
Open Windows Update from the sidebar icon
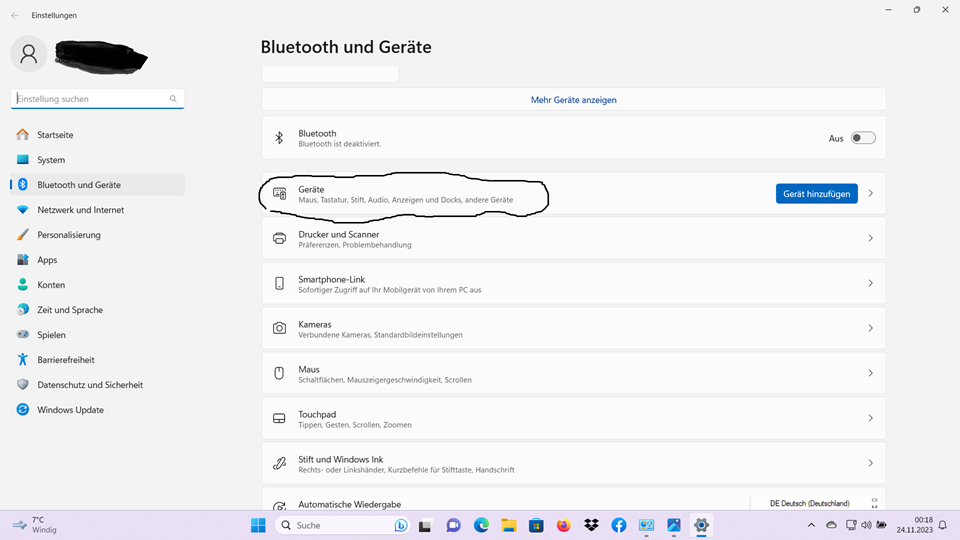(x=23, y=410)
